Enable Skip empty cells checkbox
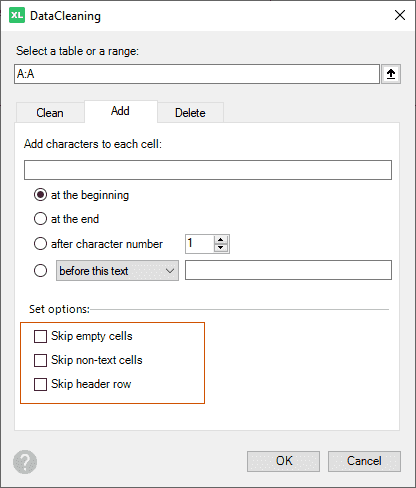Screen dimensions: 416x488 point(40,336)
